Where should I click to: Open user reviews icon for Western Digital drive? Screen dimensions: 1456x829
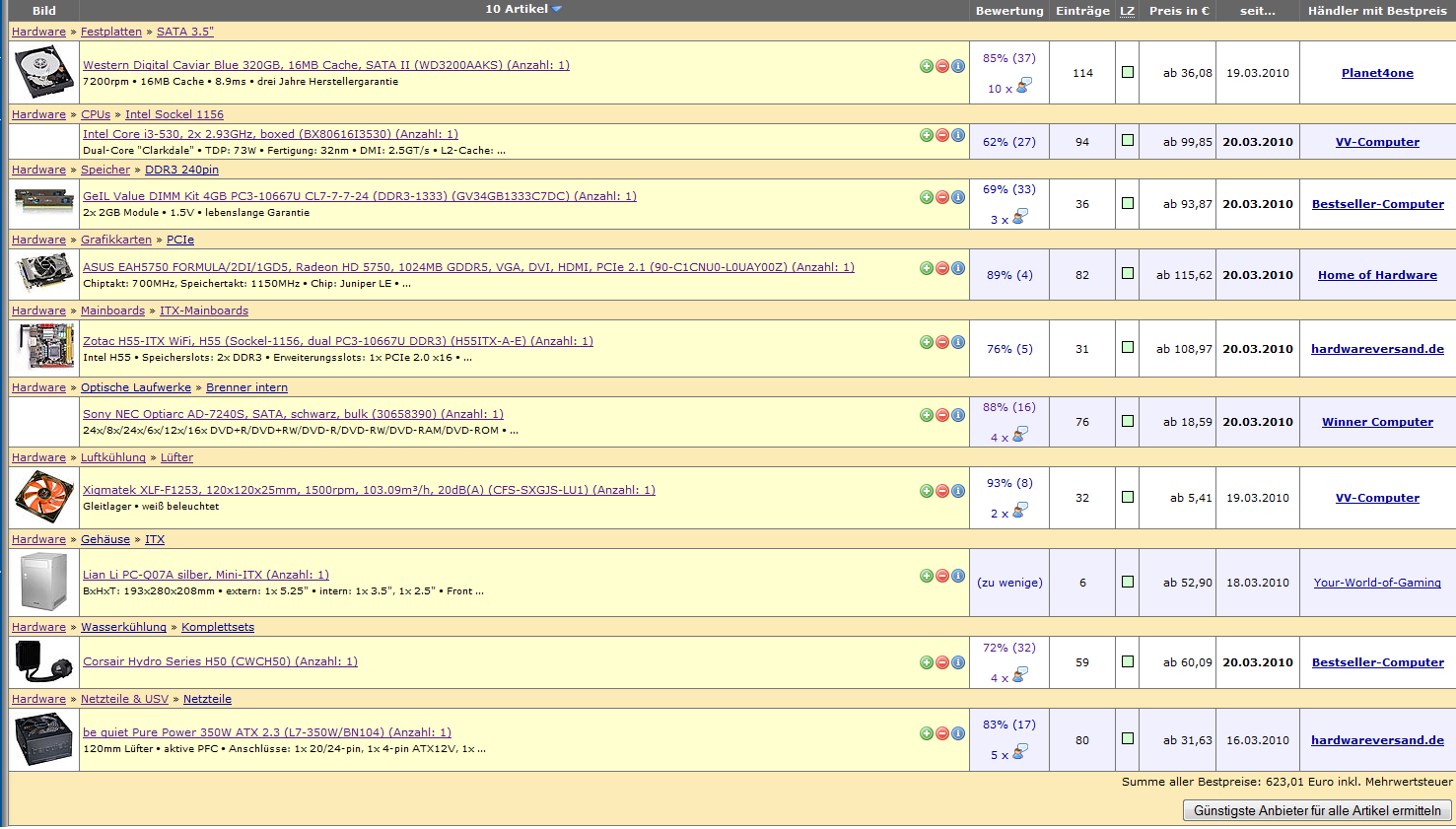(x=1024, y=86)
